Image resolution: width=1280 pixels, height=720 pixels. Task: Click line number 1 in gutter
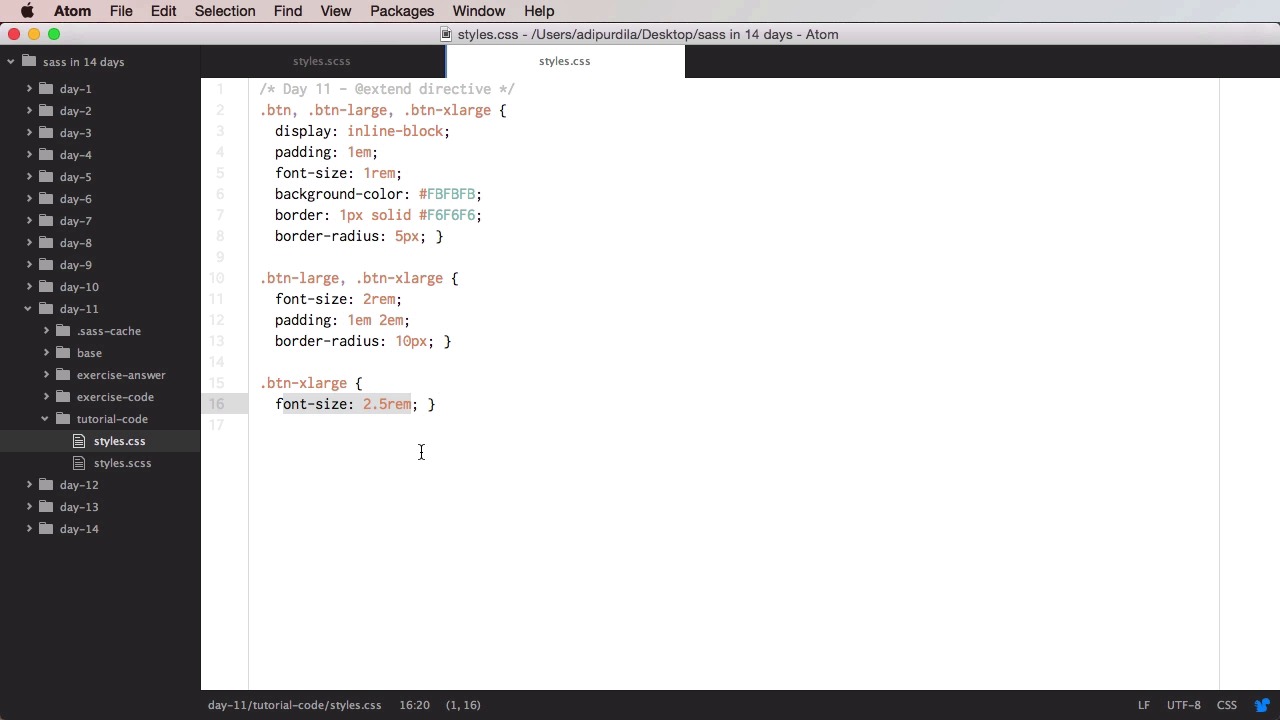point(220,89)
